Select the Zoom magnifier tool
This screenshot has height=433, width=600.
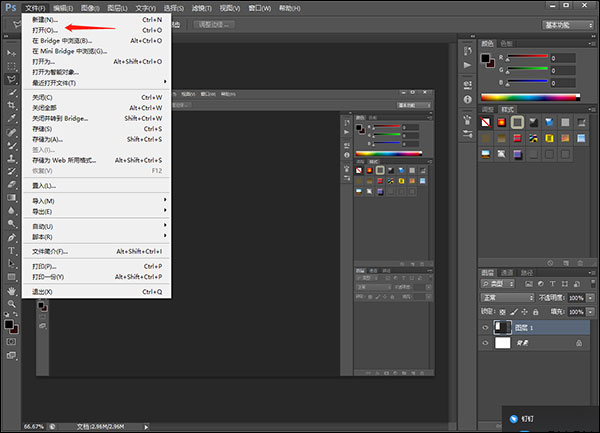pyautogui.click(x=11, y=303)
